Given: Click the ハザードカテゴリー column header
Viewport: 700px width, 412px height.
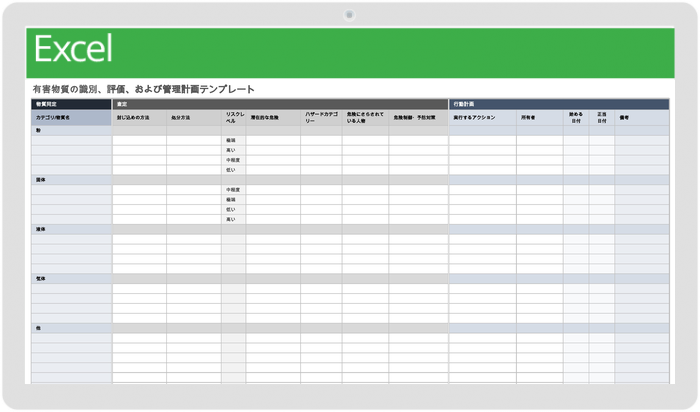Looking at the screenshot, I should pos(321,117).
